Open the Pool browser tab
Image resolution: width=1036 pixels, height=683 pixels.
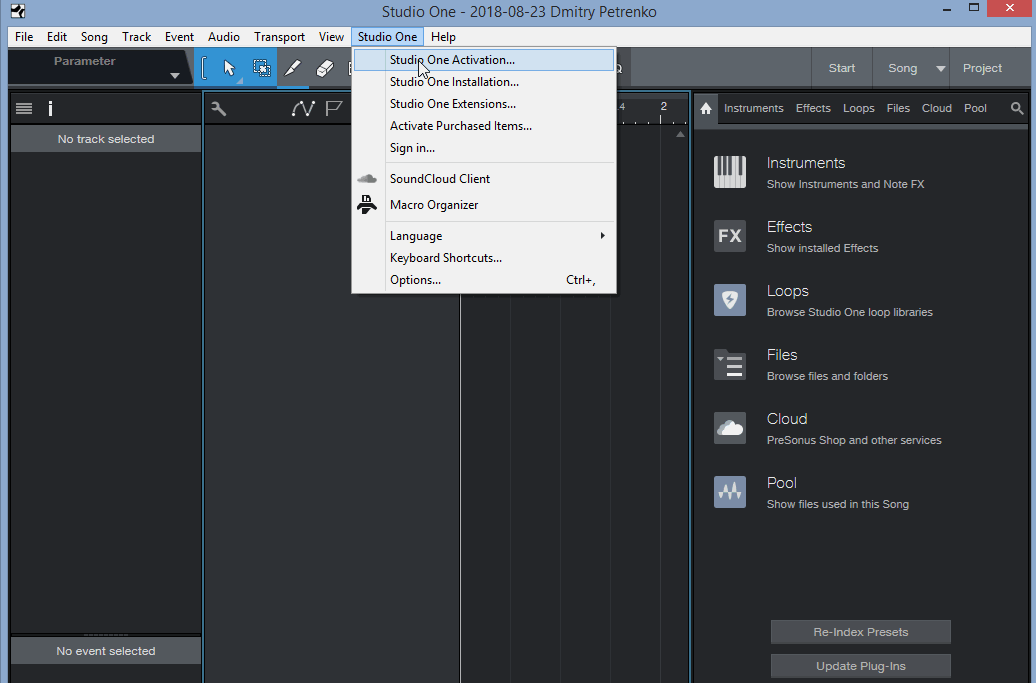coord(975,108)
